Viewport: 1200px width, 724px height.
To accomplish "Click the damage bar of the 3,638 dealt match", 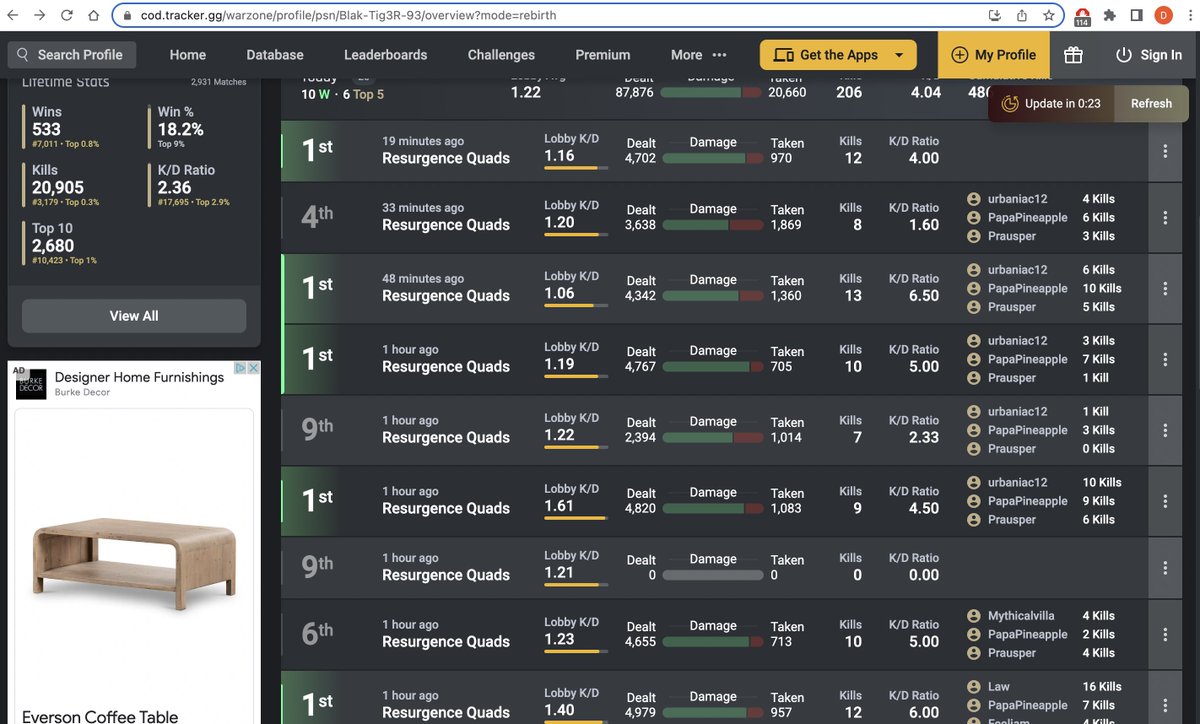I will click(713, 225).
